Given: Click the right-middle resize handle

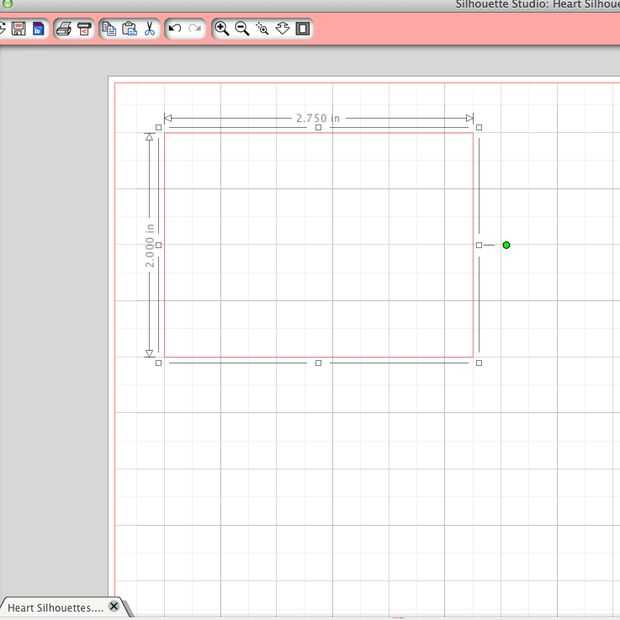Looking at the screenshot, I should pos(479,245).
